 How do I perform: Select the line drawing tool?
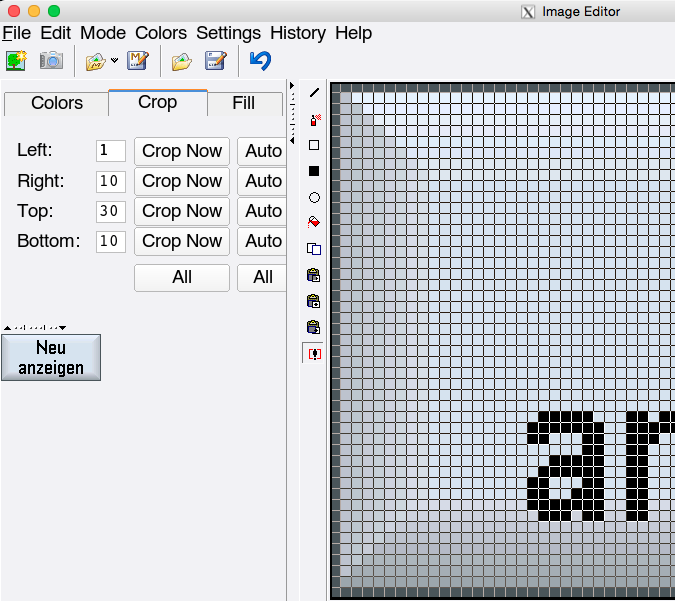click(314, 93)
